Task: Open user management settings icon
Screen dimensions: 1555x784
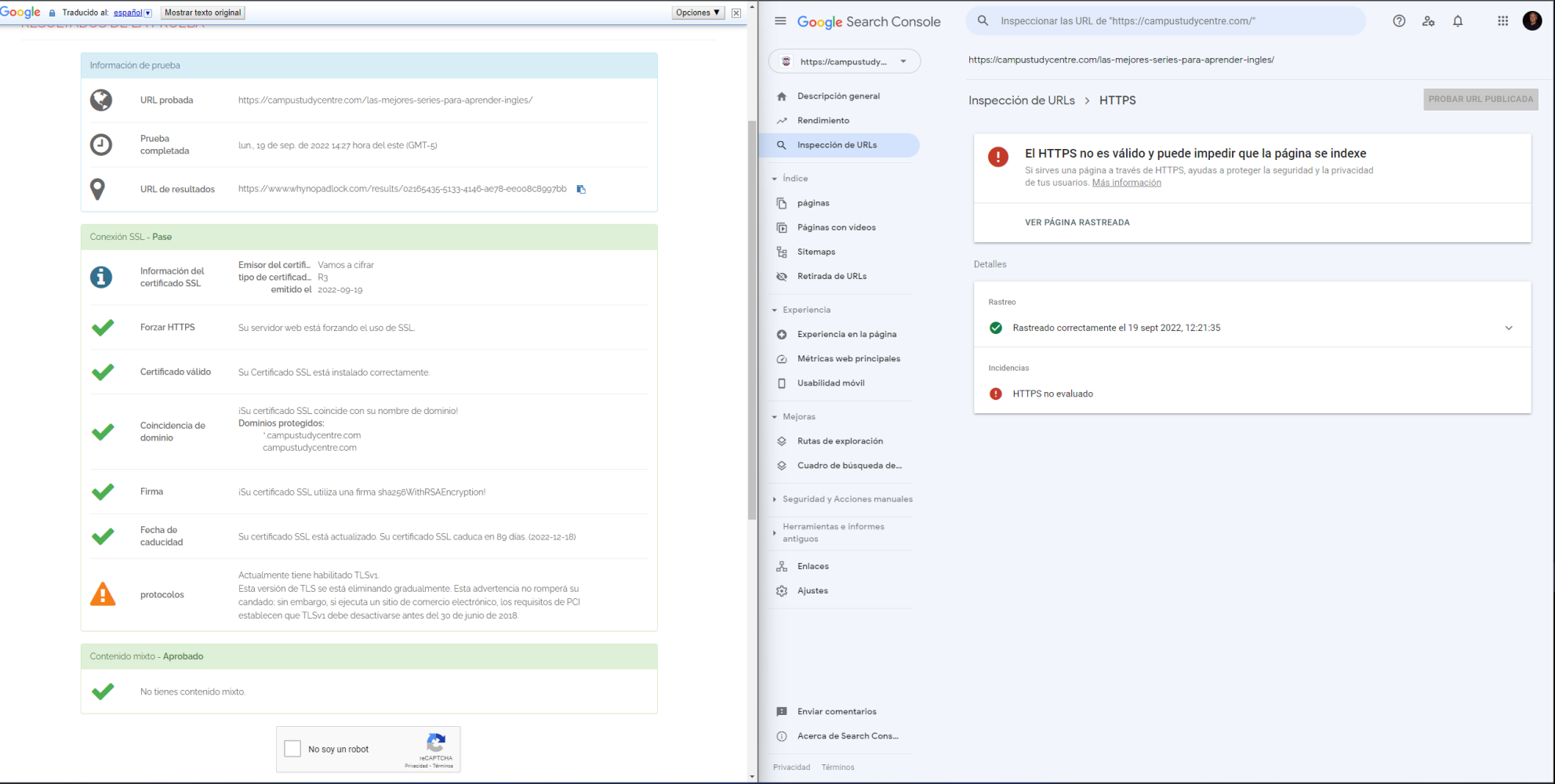Action: click(x=1428, y=21)
